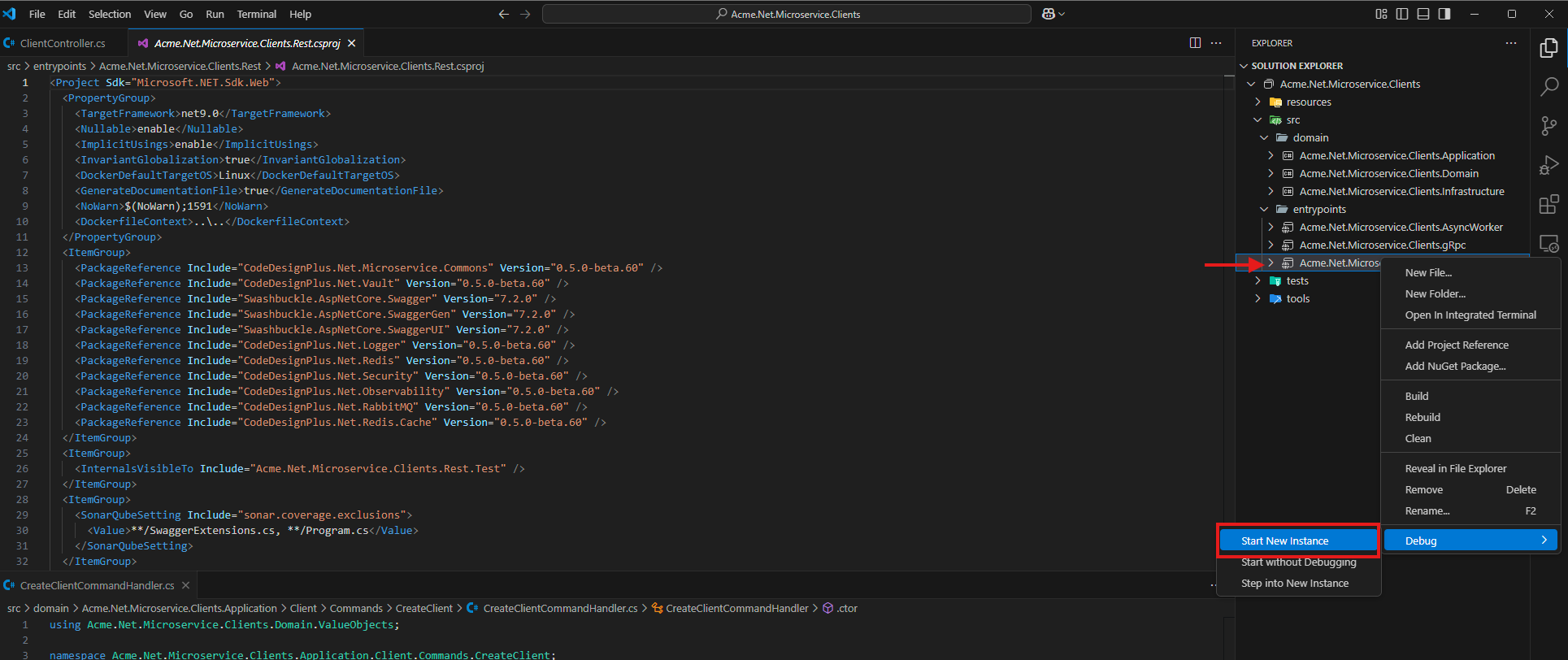Open the Explorer view in activity bar

coord(1549,47)
